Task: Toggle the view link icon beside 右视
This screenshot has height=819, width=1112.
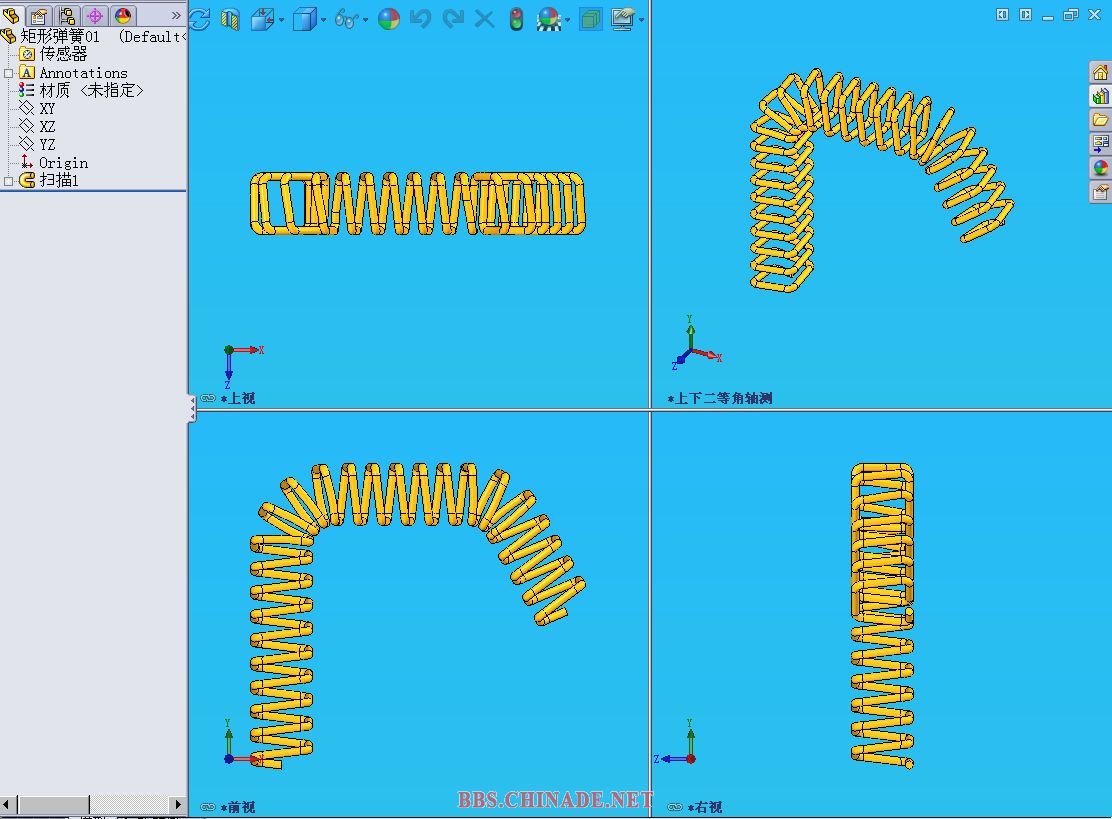Action: click(x=674, y=807)
